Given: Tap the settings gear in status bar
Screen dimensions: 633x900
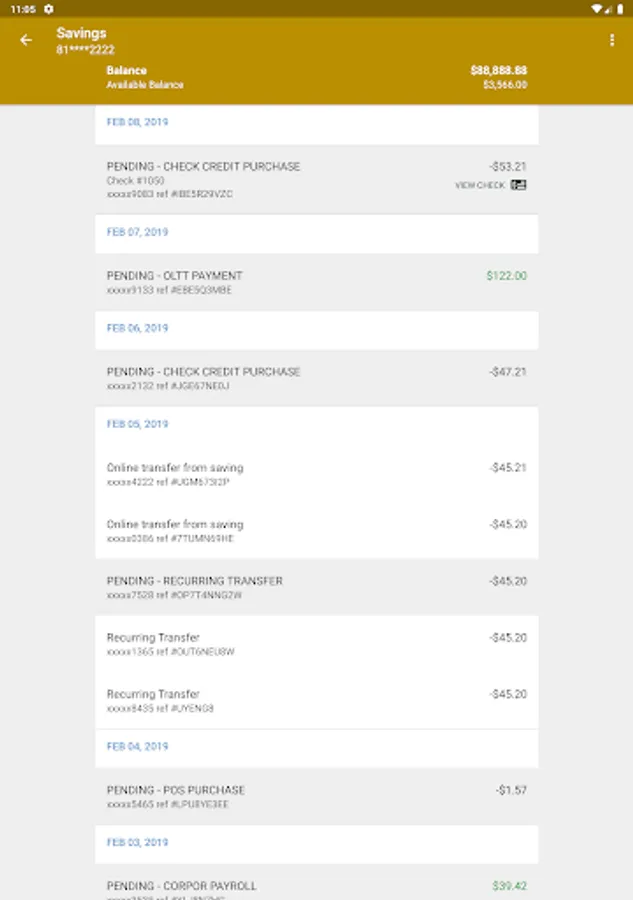Looking at the screenshot, I should click(x=48, y=8).
